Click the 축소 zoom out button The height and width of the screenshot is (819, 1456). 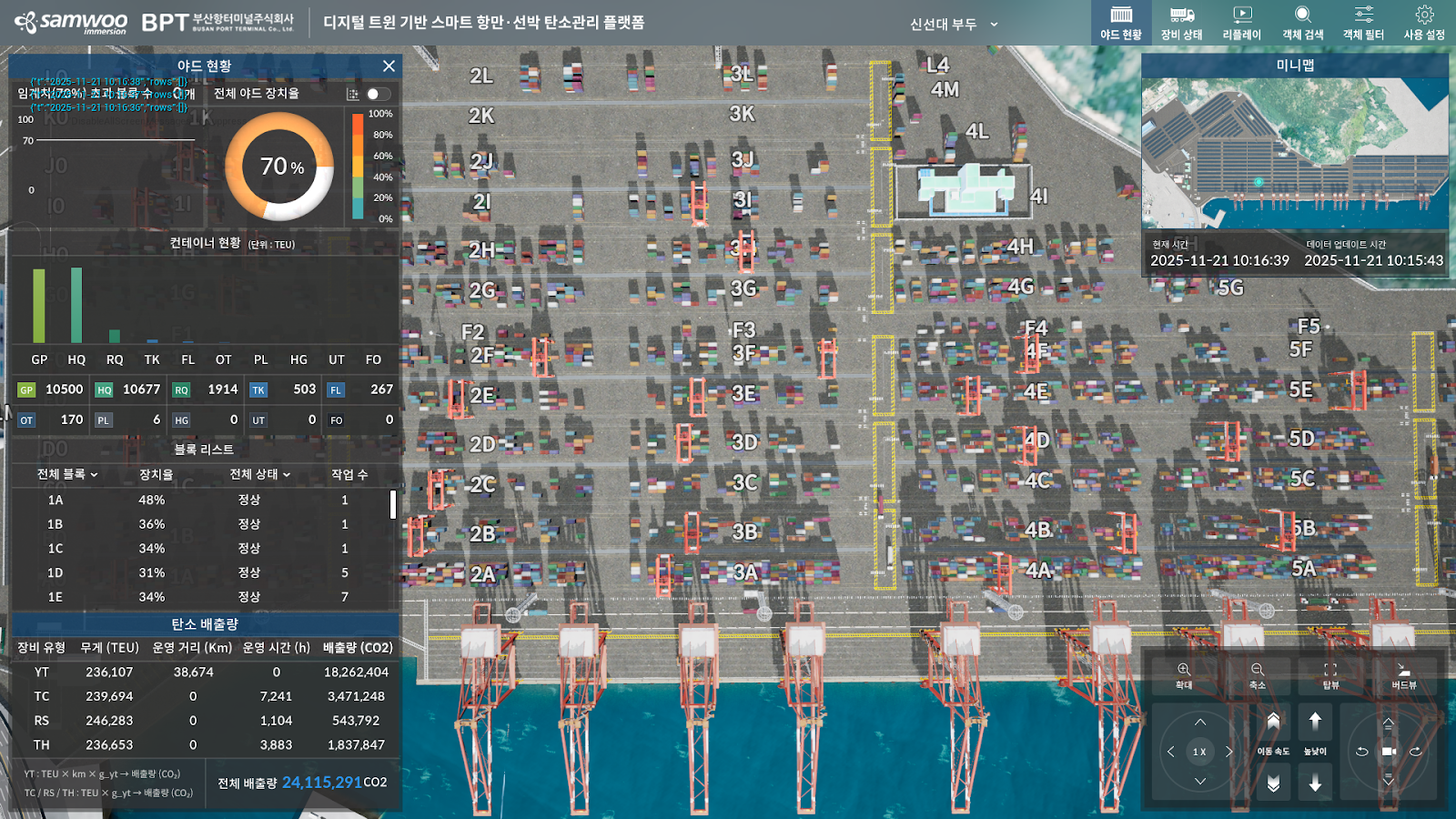[1257, 675]
